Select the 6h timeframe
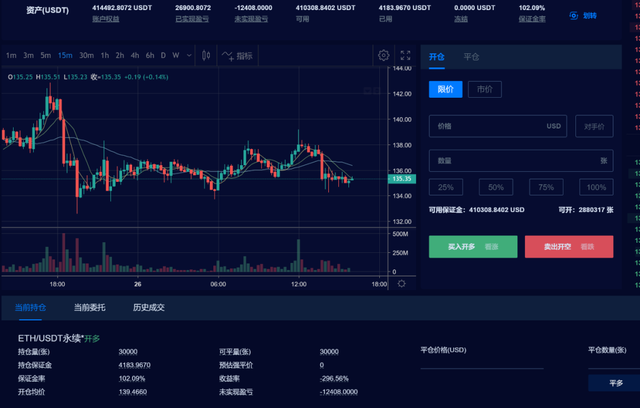Image resolution: width=640 pixels, height=408 pixels. 150,55
